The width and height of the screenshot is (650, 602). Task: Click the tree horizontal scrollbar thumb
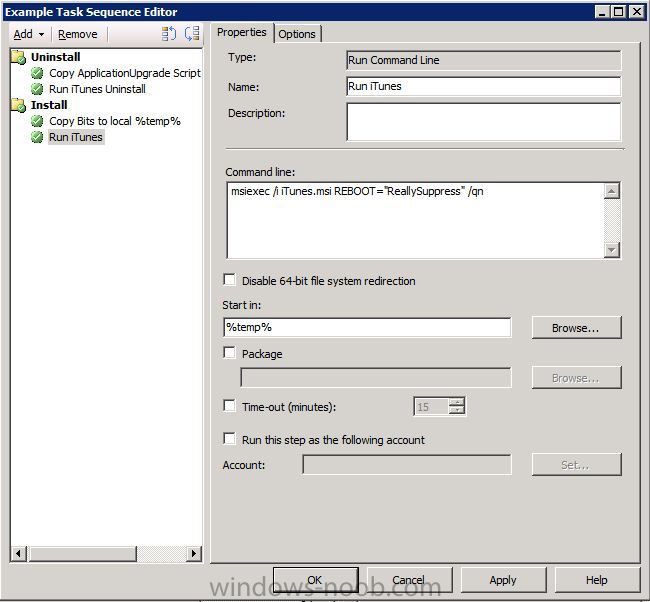click(82, 553)
